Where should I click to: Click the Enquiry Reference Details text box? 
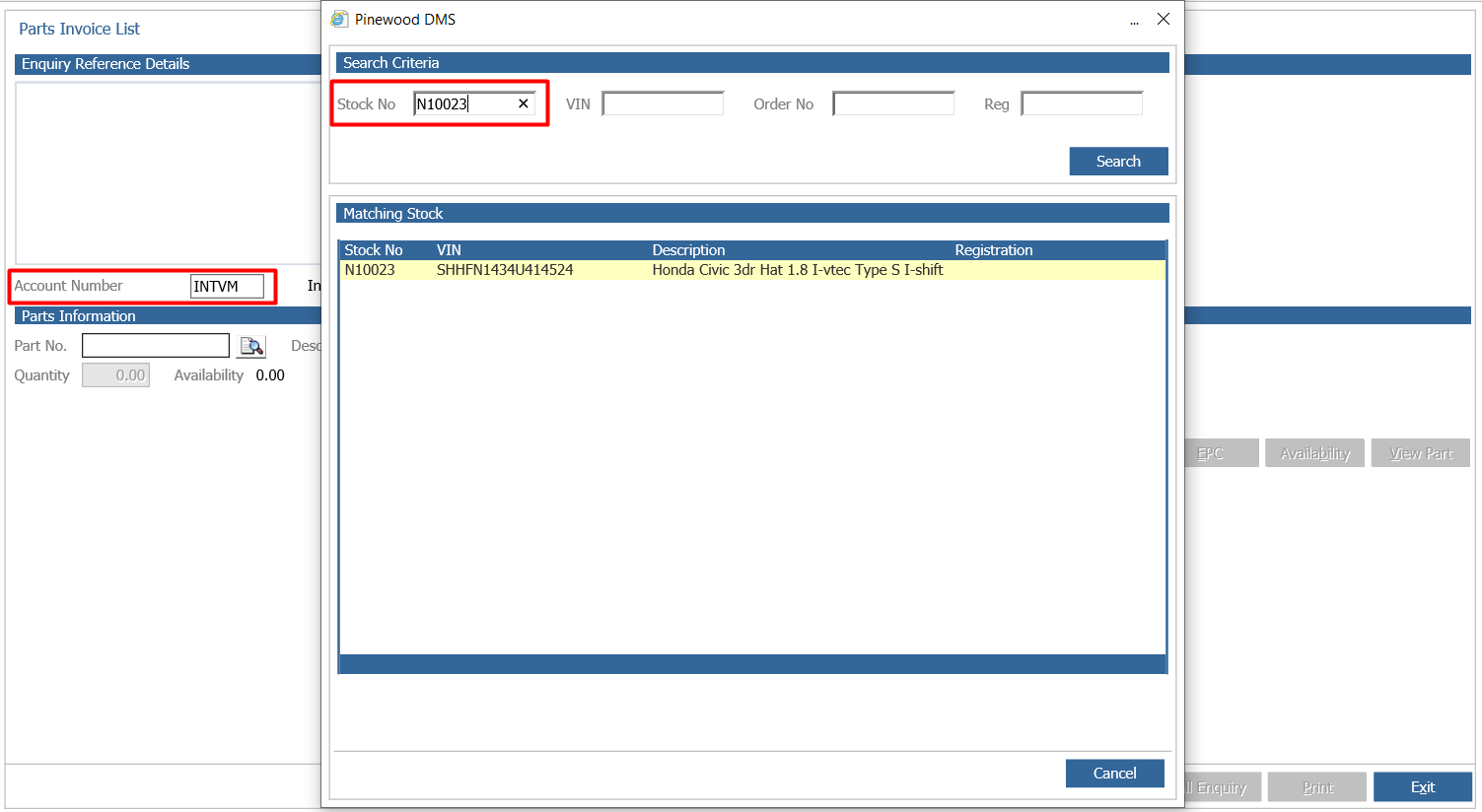pos(168,172)
